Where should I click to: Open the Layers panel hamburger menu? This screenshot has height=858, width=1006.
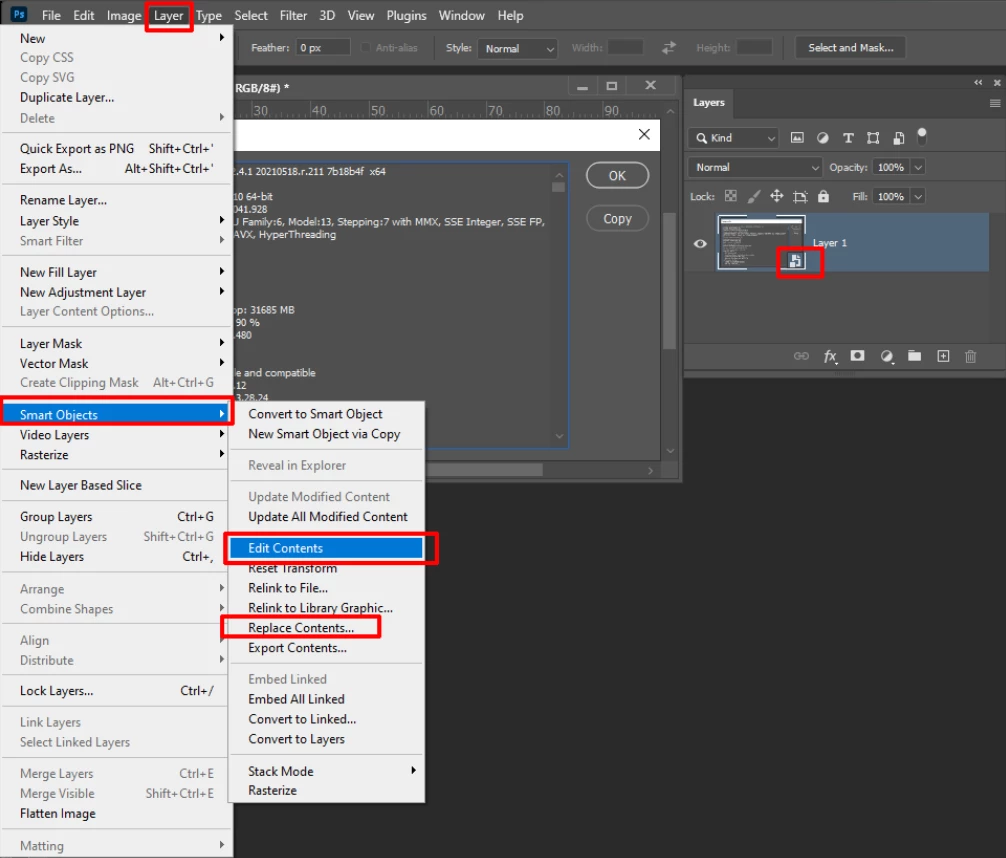(994, 103)
